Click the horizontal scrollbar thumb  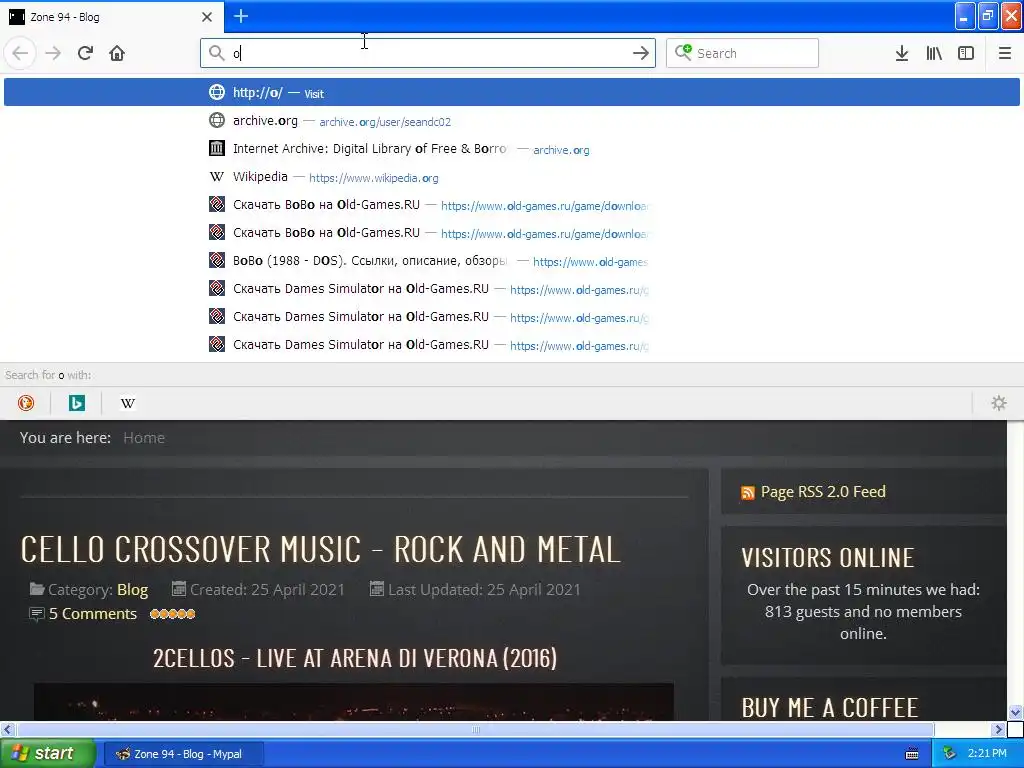(x=475, y=729)
